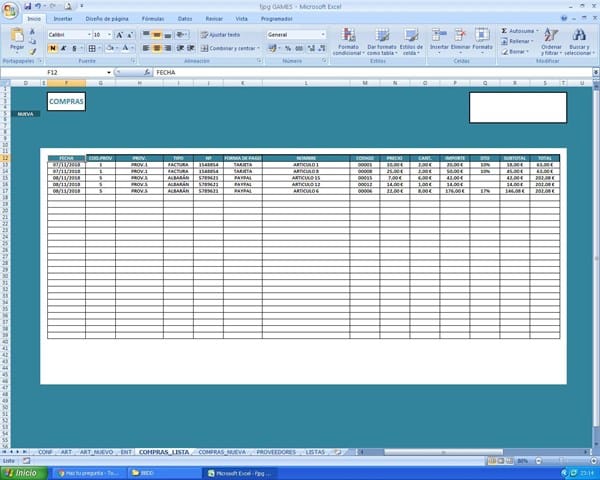This screenshot has height=480, width=600.
Task: Open Formato condicional menu
Action: (x=348, y=41)
